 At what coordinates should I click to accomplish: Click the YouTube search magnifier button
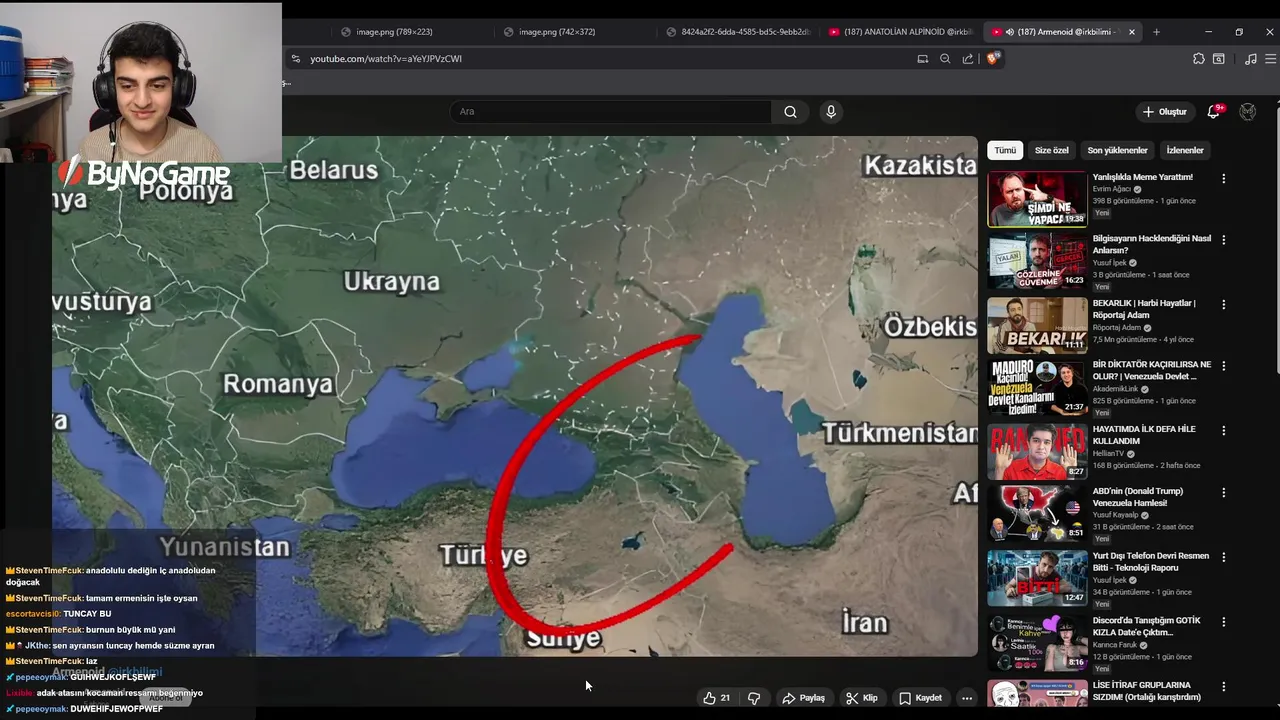[x=790, y=112]
